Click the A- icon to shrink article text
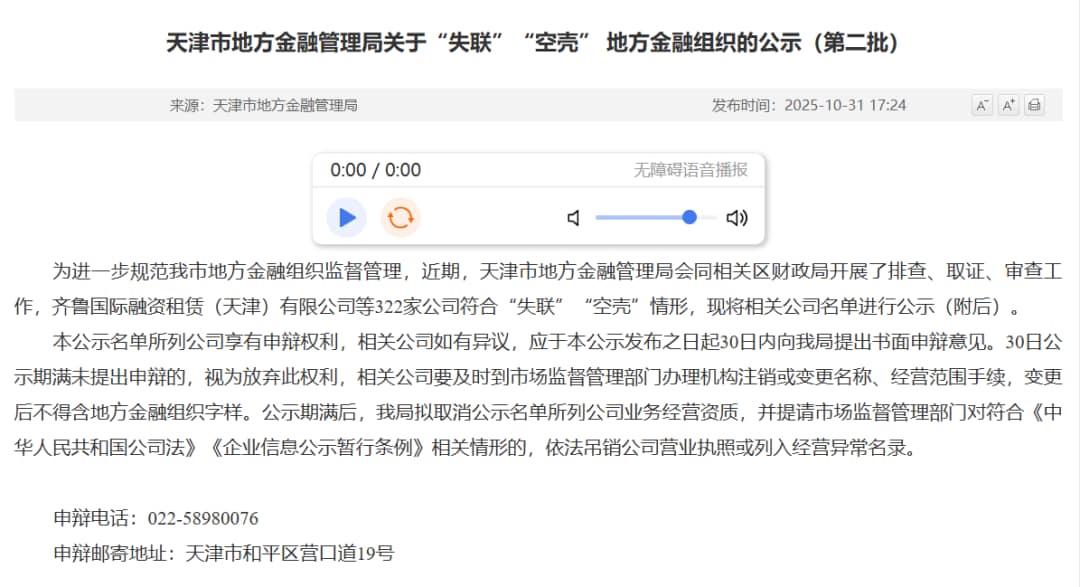This screenshot has width=1080, height=587. point(981,104)
